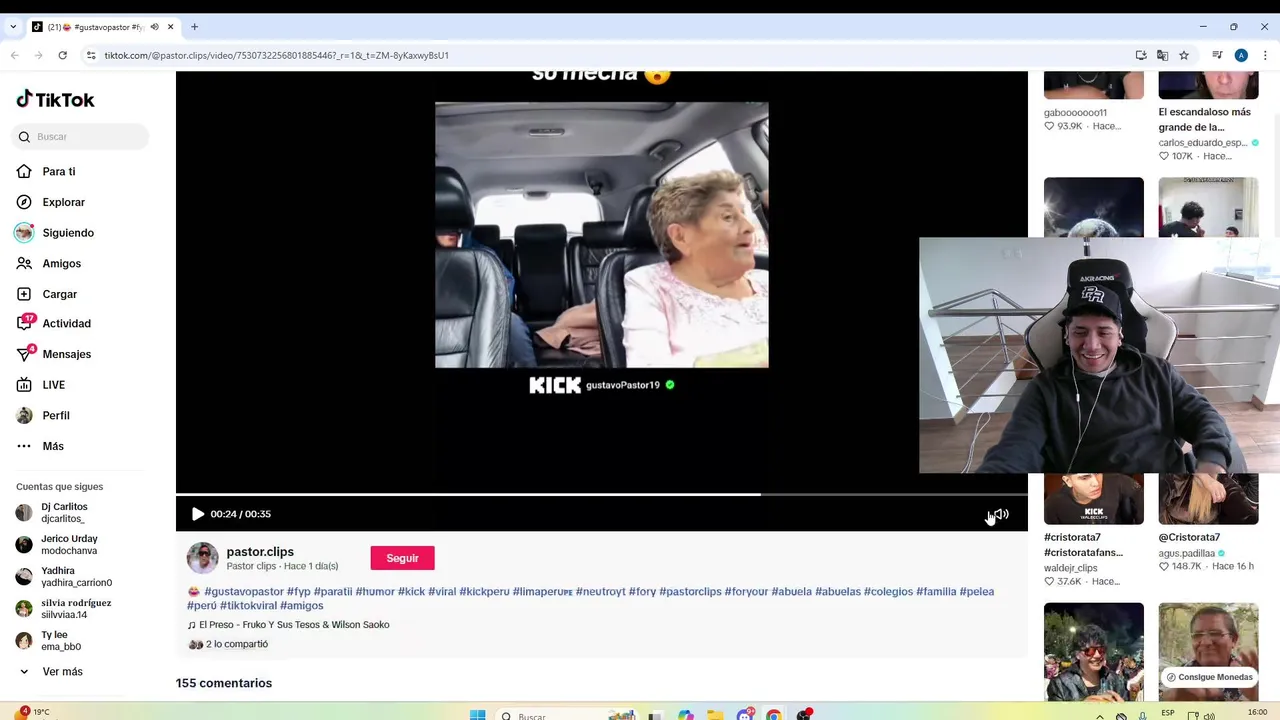
Task: Close the TikTok browser tab
Action: tap(171, 27)
